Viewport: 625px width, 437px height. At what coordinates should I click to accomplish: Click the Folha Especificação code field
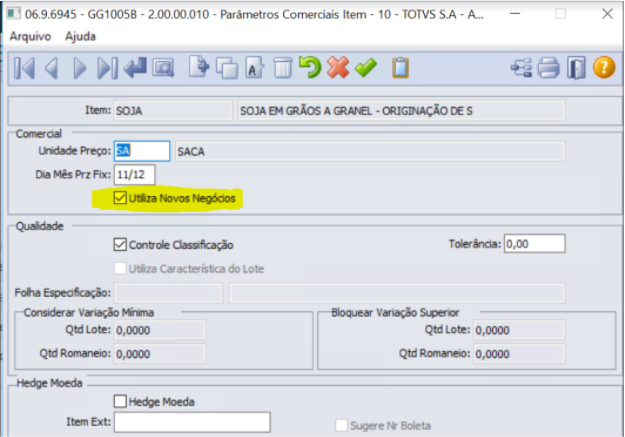tap(168, 293)
